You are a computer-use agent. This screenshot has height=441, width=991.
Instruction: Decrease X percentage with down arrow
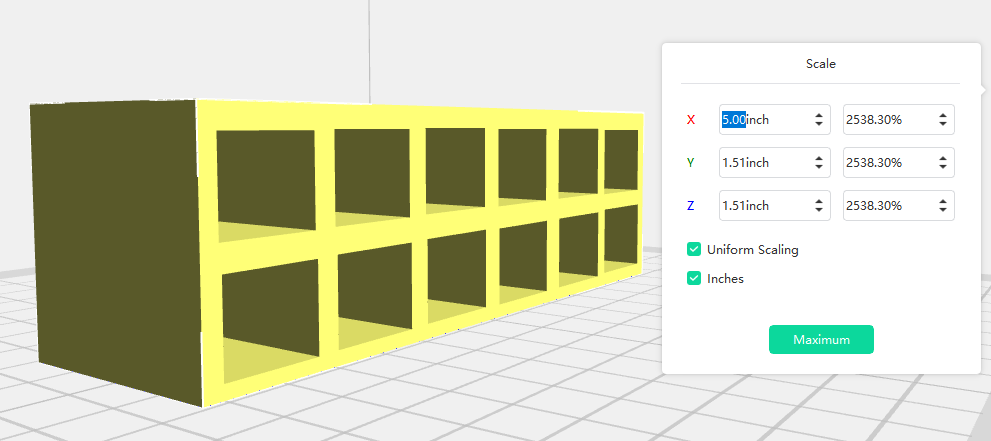click(x=943, y=124)
